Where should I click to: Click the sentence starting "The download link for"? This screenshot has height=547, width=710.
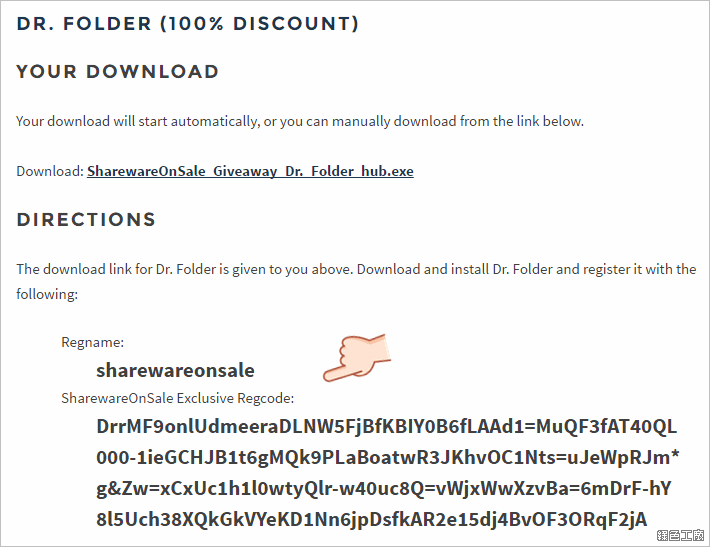[x=356, y=269]
